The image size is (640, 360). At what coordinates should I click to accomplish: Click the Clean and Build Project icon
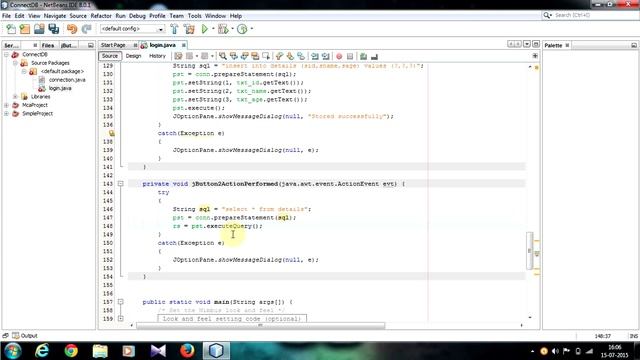pos(189,29)
